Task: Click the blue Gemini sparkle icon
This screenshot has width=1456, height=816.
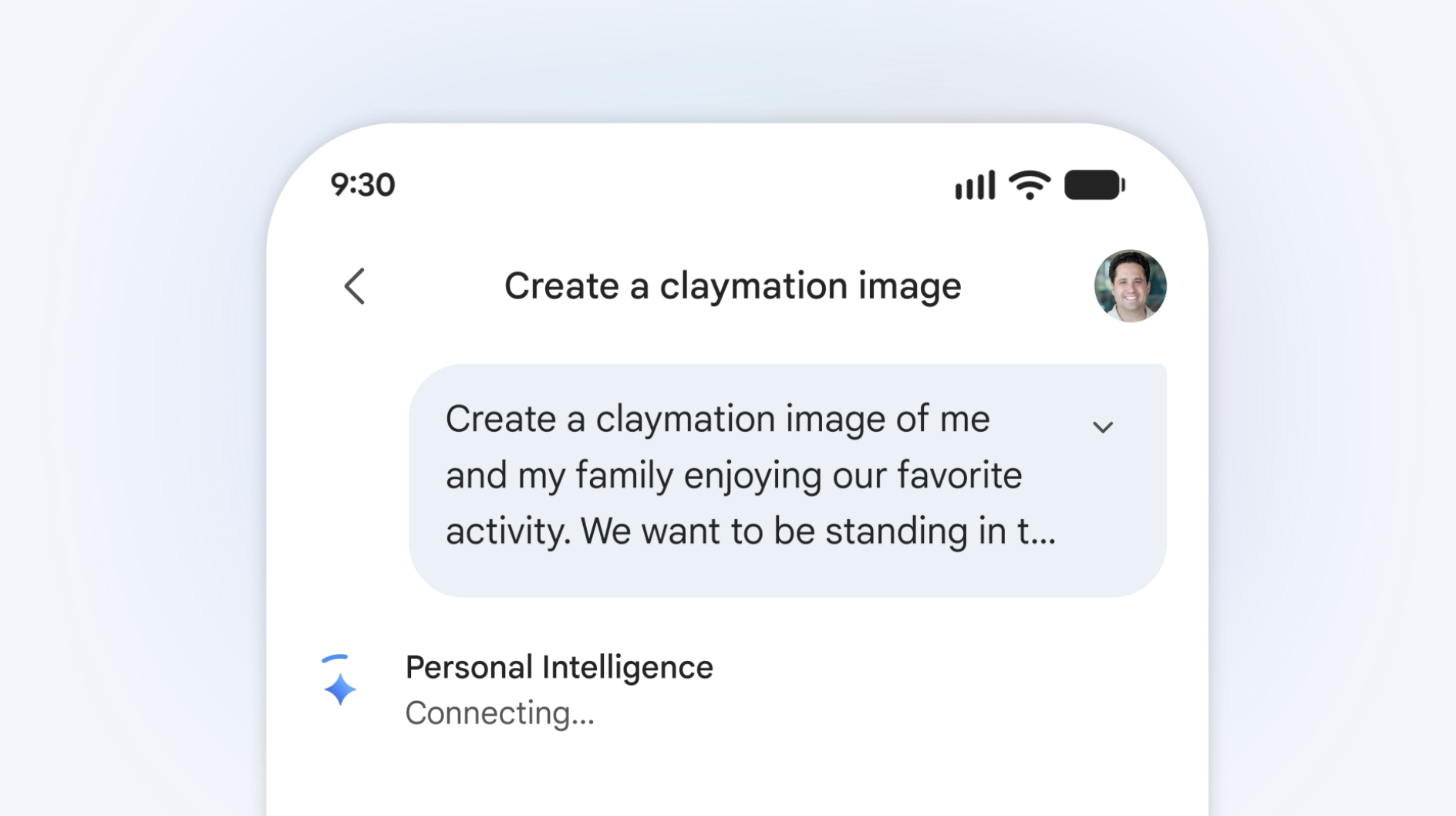Action: [x=339, y=689]
